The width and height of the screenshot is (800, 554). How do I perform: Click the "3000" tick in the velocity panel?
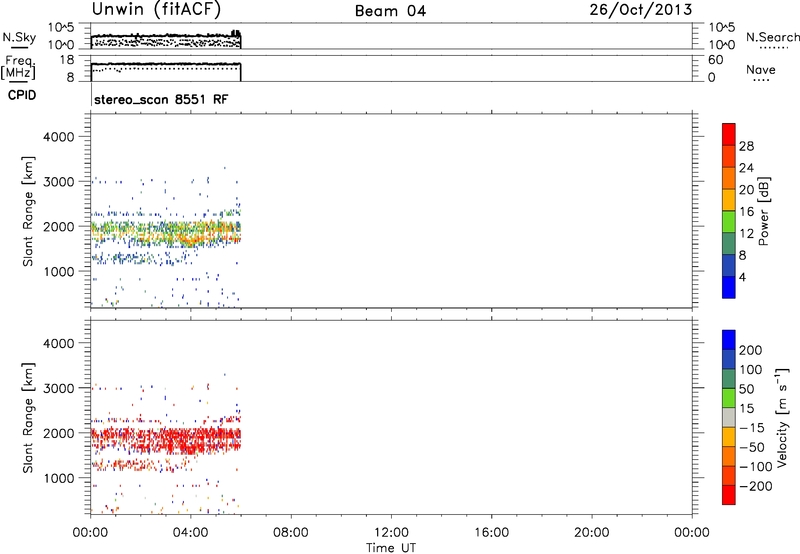point(59,388)
